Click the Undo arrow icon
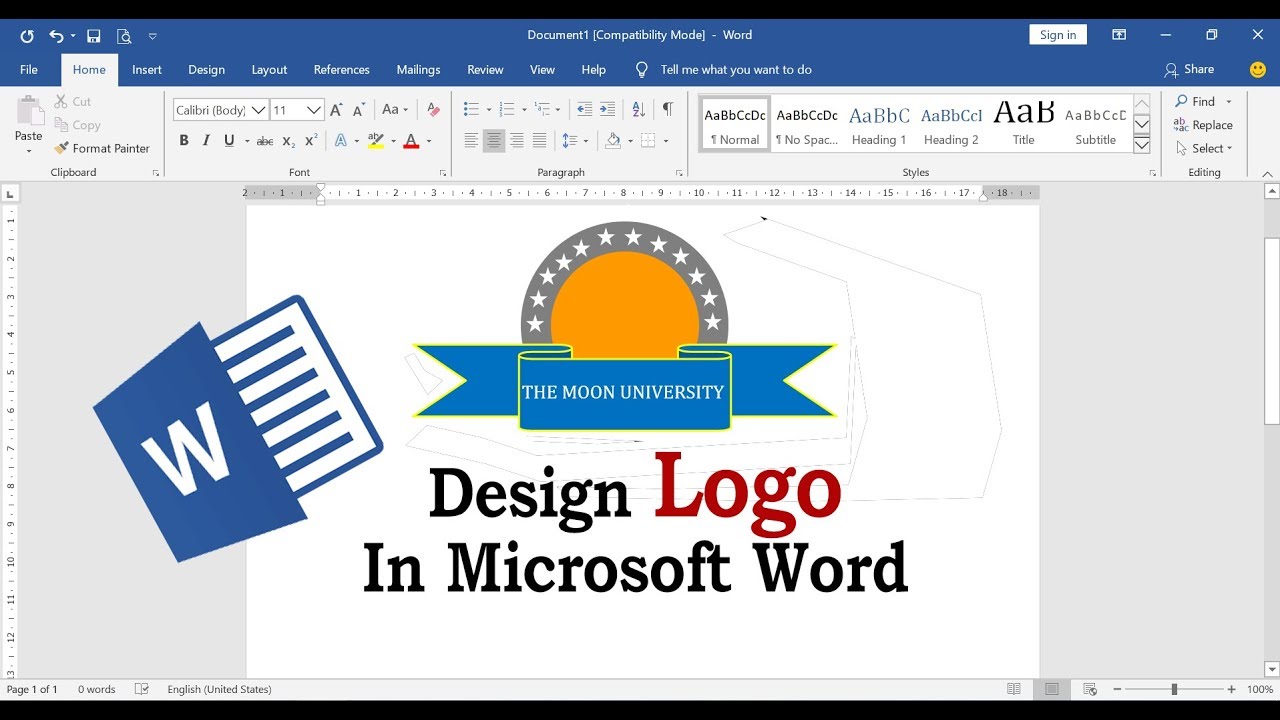The width and height of the screenshot is (1280, 720). point(56,36)
